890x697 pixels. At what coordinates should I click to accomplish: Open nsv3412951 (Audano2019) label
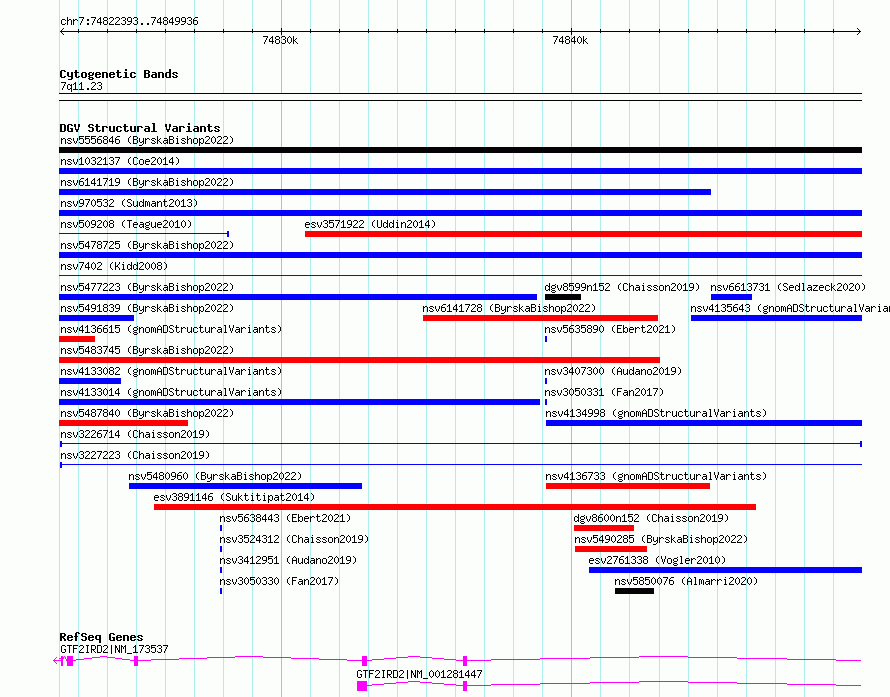(x=288, y=560)
